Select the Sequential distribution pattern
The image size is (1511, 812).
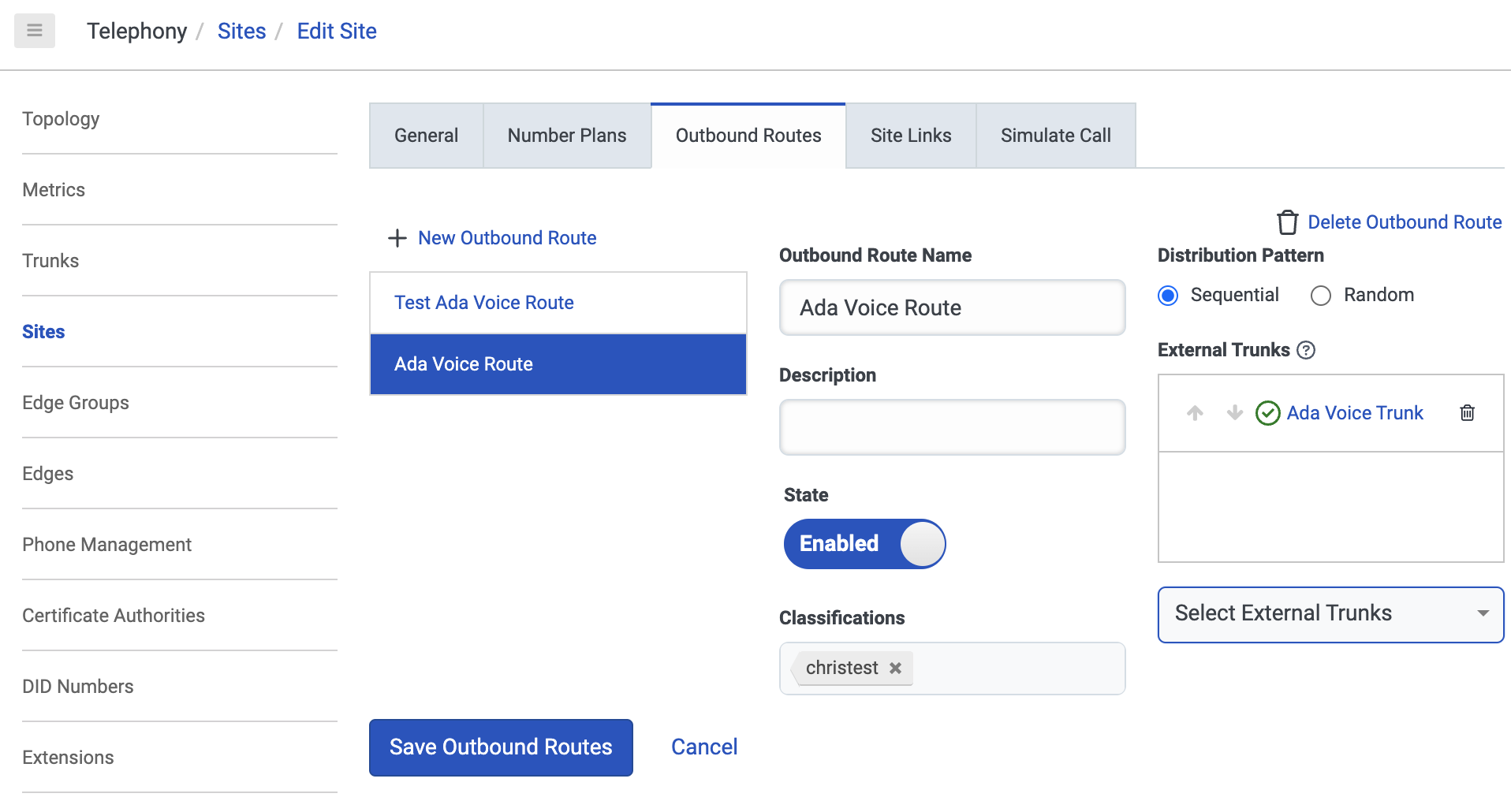1168,296
